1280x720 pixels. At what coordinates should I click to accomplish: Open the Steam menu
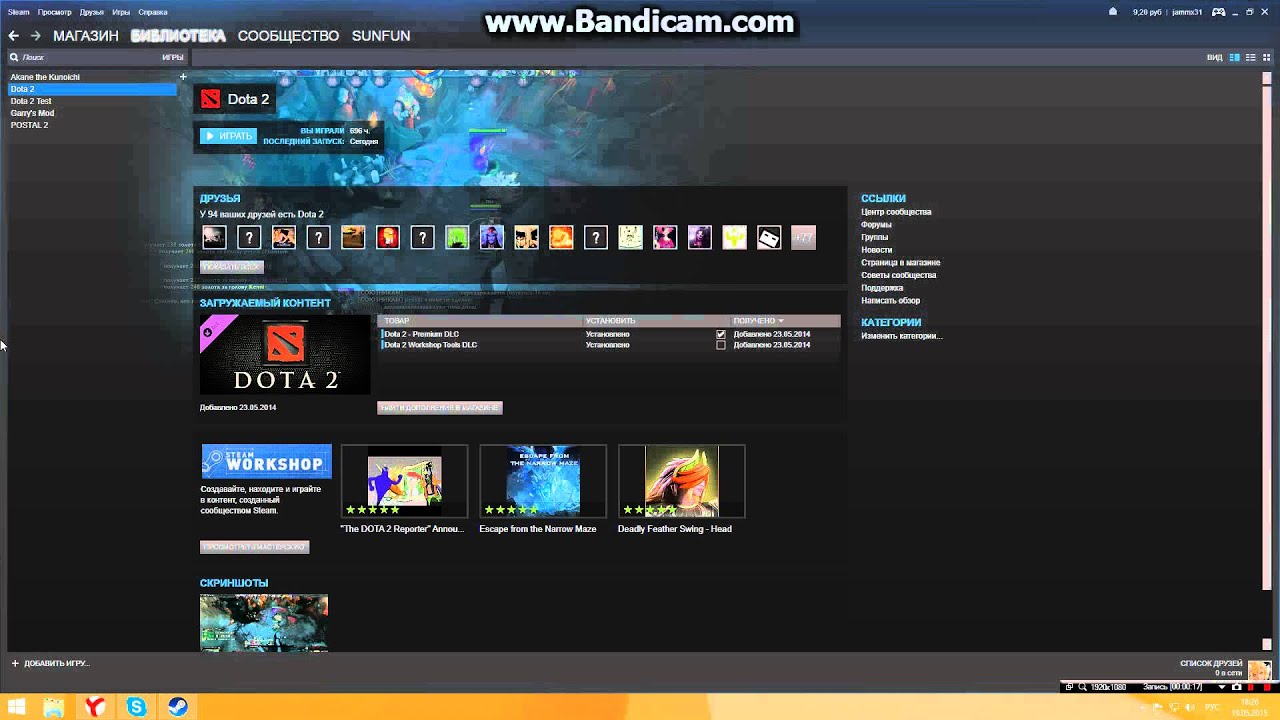point(19,12)
